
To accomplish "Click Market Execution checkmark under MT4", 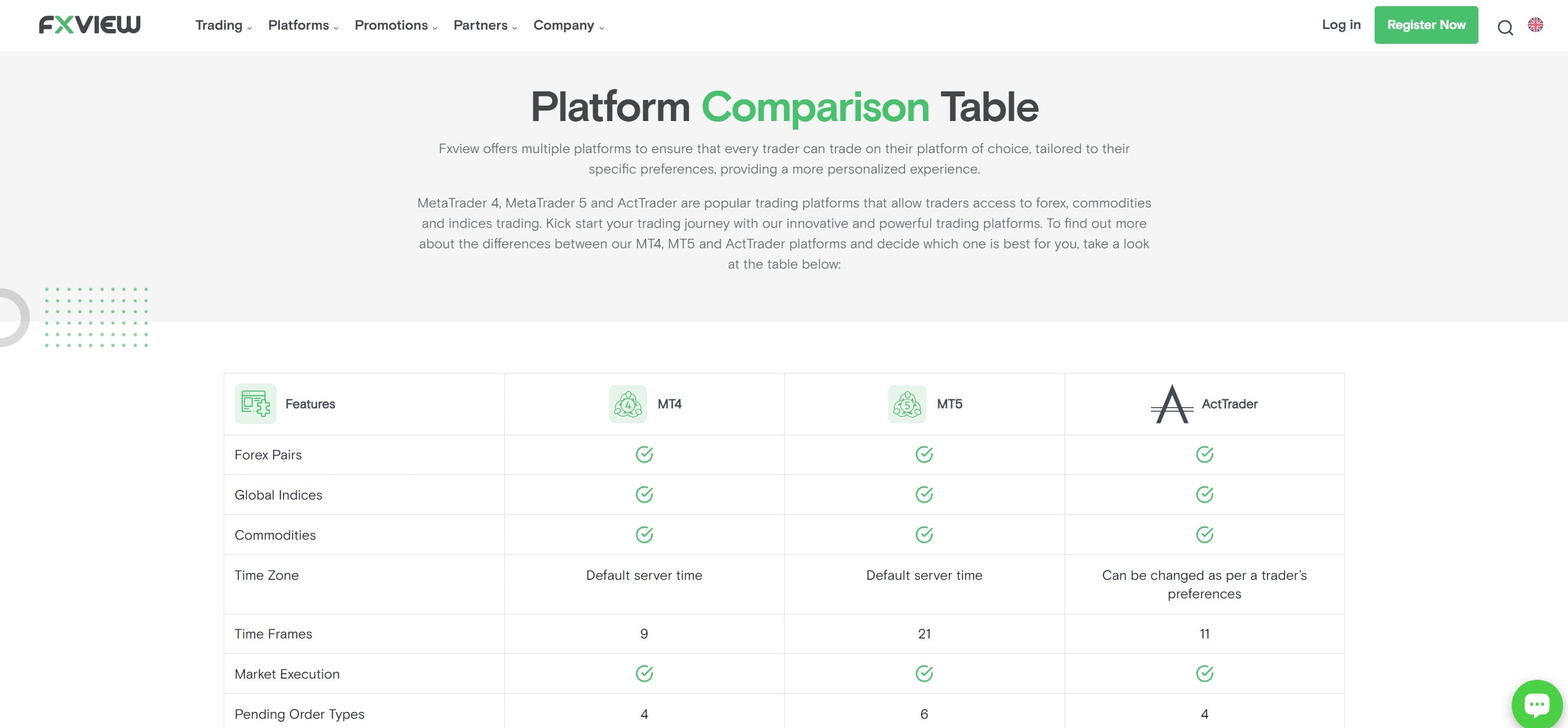I will click(644, 674).
